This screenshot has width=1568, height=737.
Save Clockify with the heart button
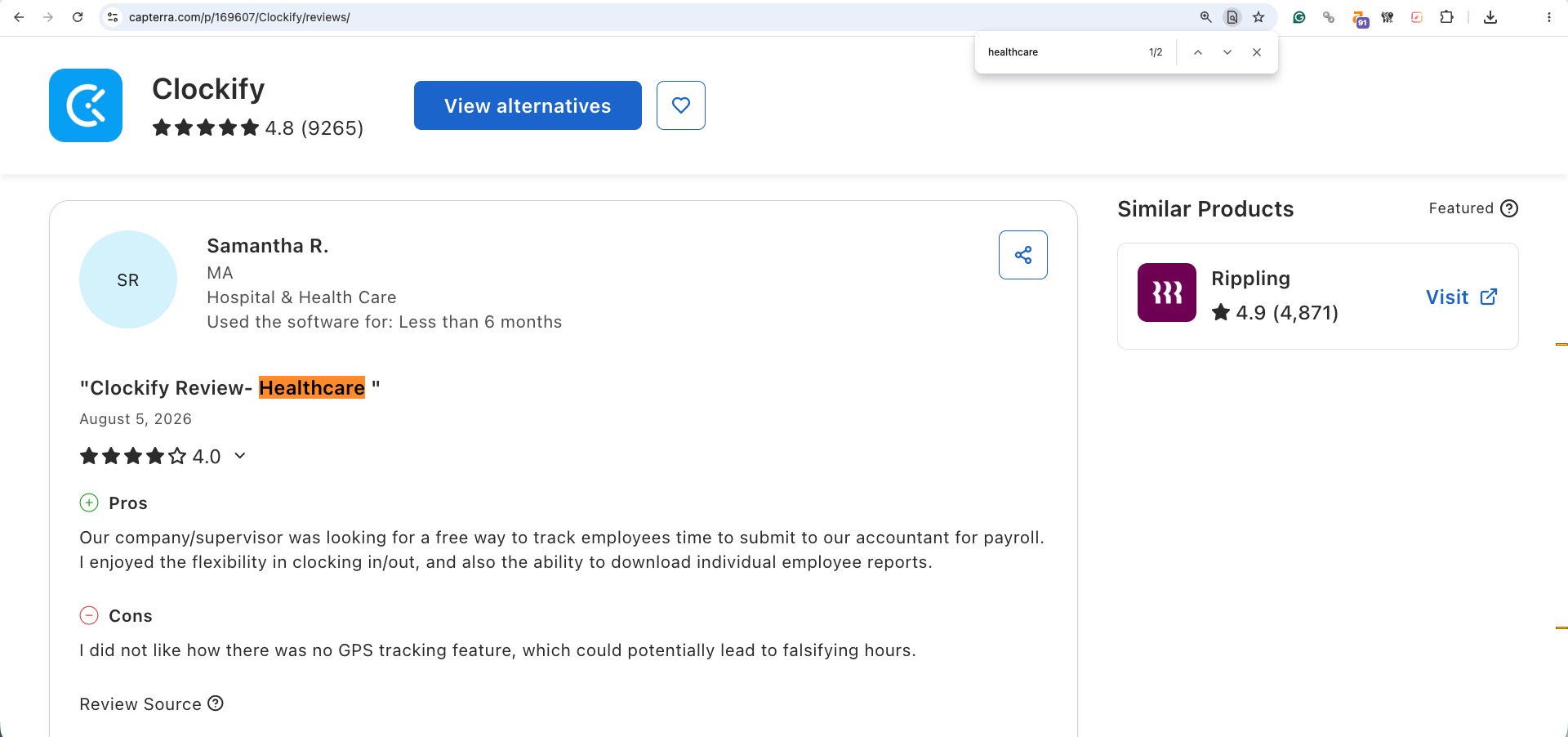[681, 105]
